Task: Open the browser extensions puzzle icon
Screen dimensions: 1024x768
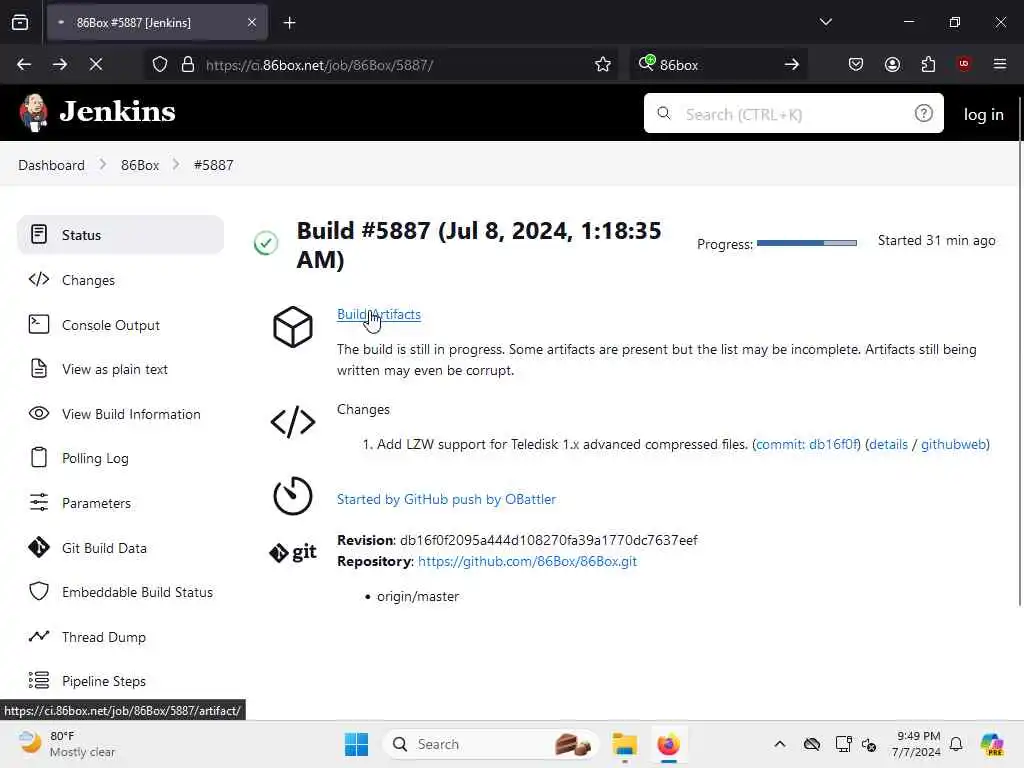Action: (x=928, y=64)
